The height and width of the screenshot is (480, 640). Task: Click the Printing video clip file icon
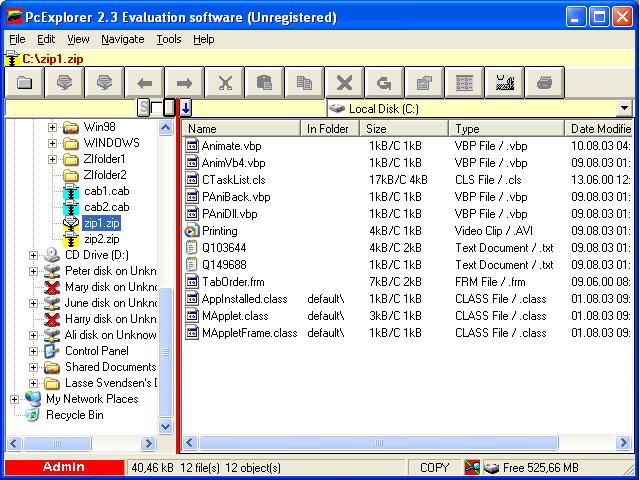[x=191, y=231]
